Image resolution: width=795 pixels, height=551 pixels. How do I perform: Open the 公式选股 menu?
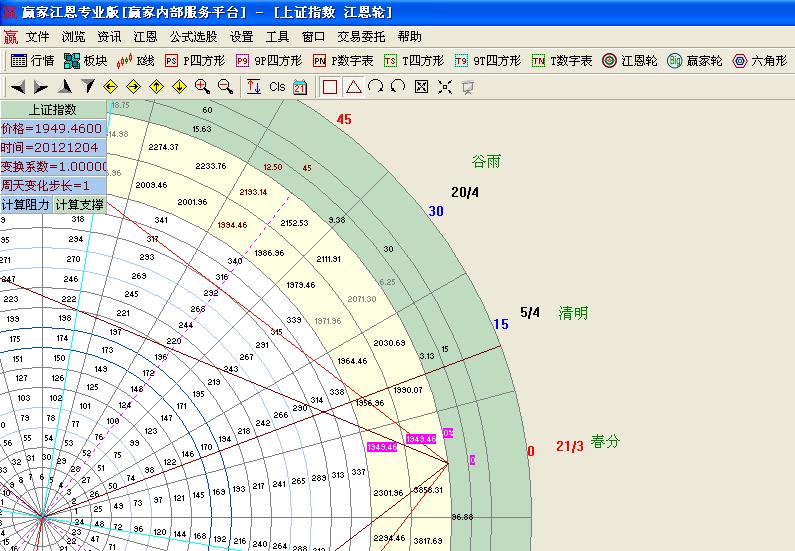click(194, 36)
